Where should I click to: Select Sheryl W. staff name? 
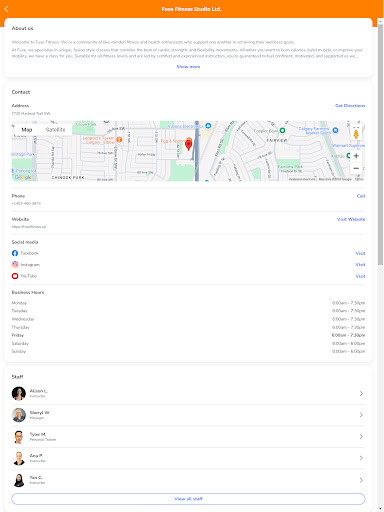click(40, 413)
